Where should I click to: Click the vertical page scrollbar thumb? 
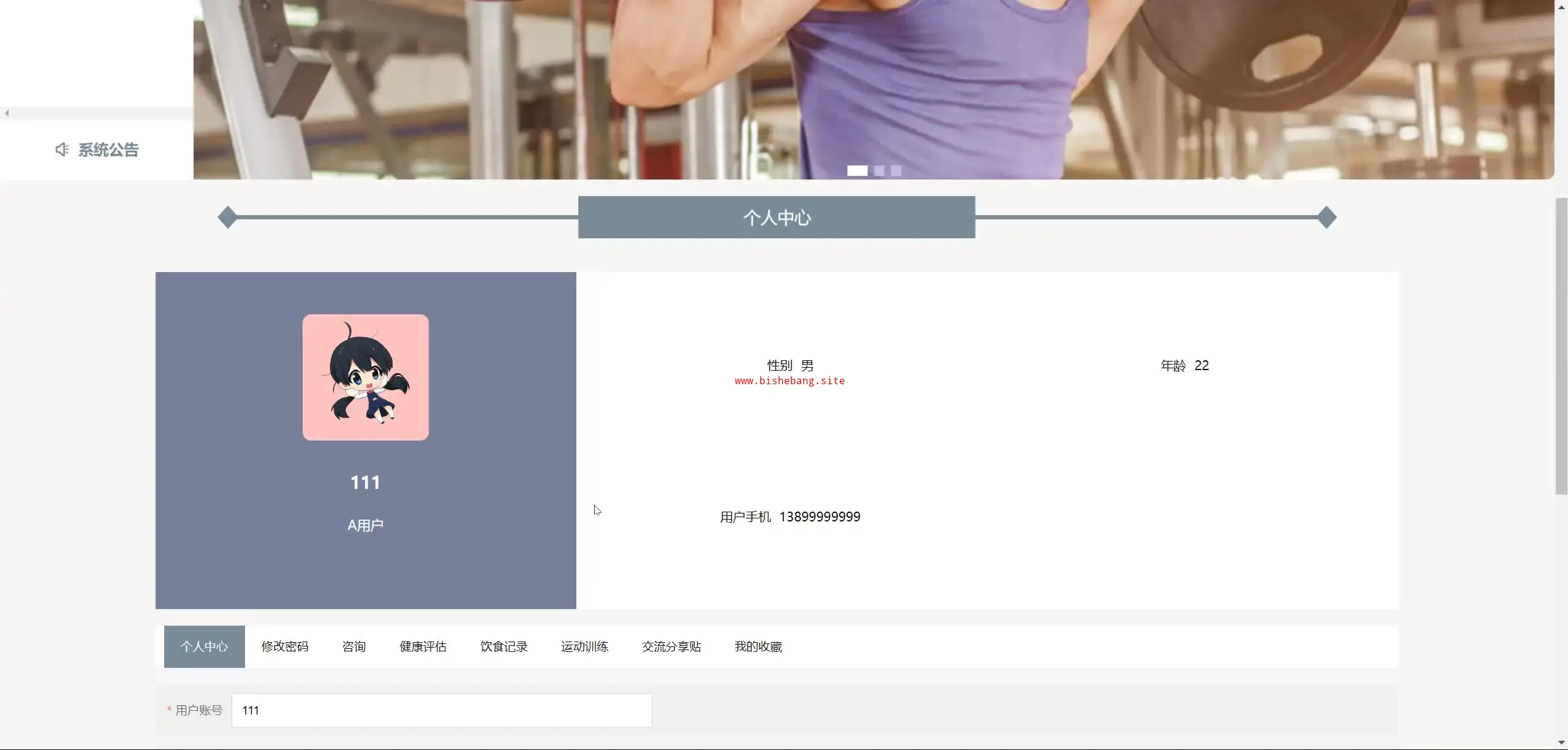pos(1561,346)
